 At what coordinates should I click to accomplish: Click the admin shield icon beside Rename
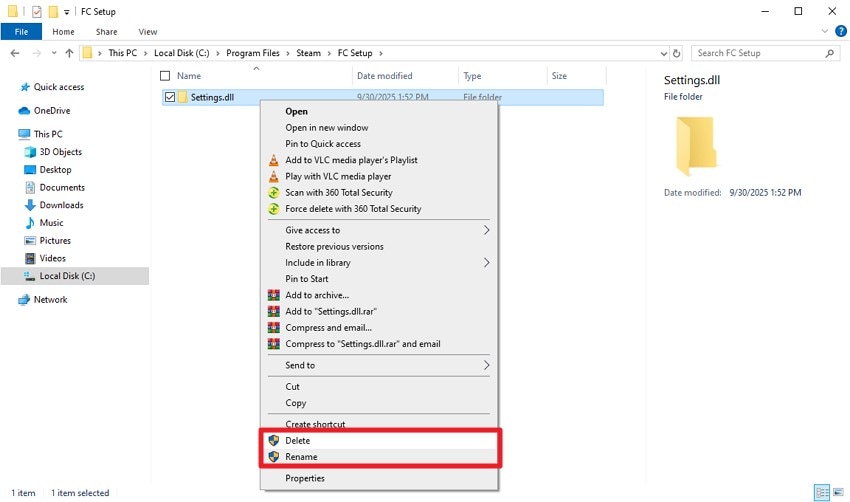274,456
